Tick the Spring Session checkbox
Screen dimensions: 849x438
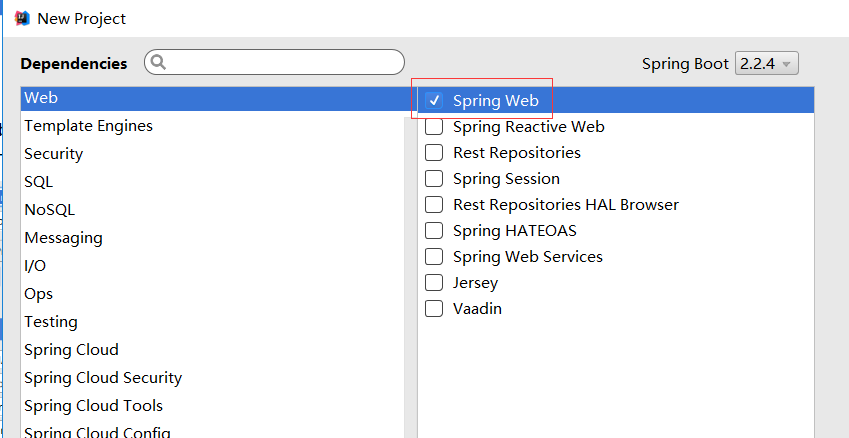tap(434, 179)
